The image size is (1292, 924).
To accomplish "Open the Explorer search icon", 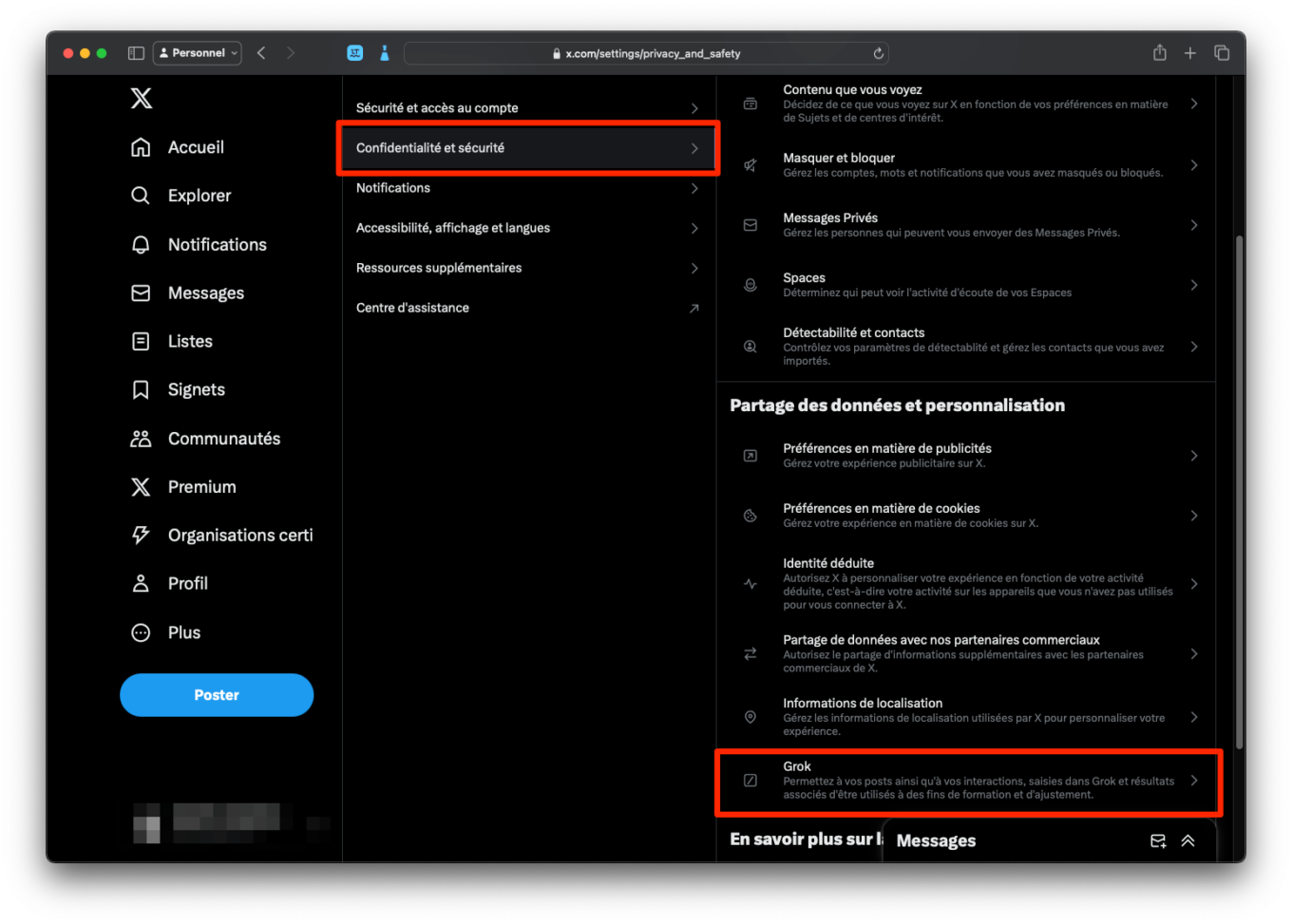I will pos(141,196).
